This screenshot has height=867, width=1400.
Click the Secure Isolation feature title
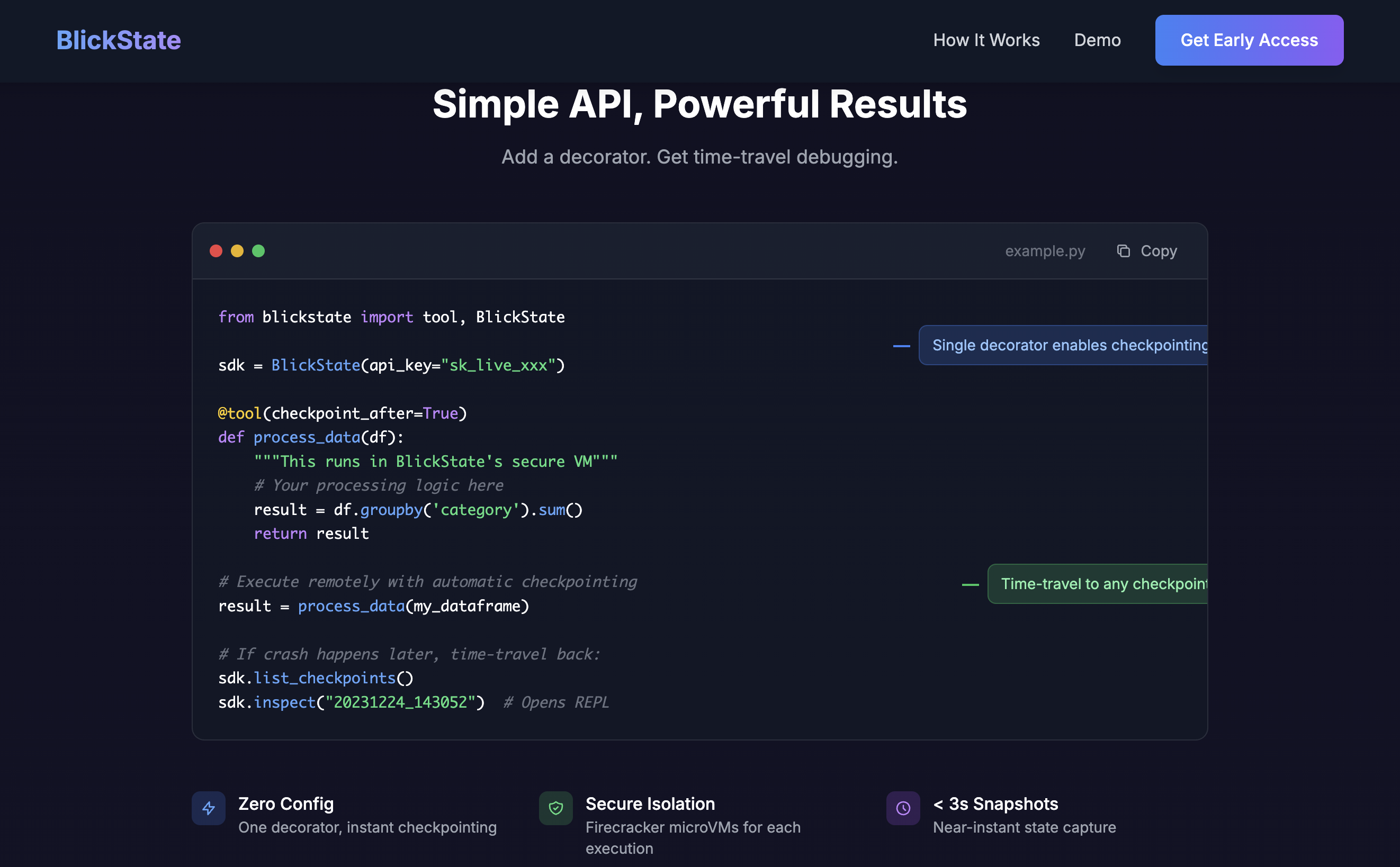[x=650, y=804]
